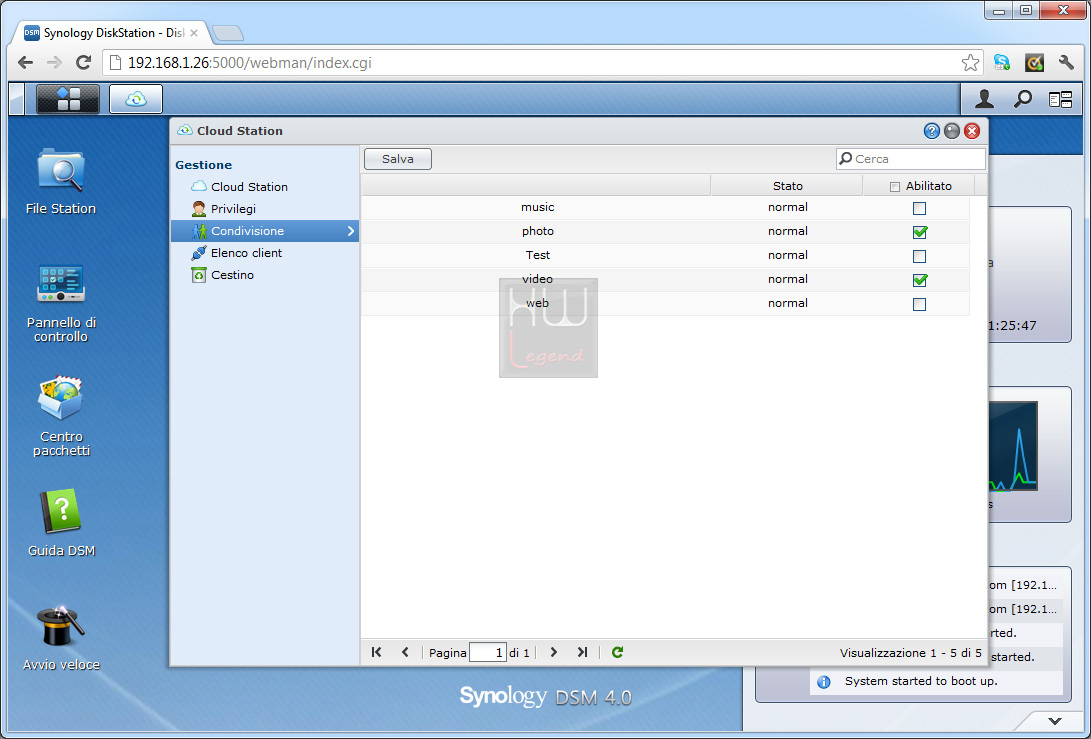Disable video share checkbox
The image size is (1091, 739).
click(x=919, y=280)
